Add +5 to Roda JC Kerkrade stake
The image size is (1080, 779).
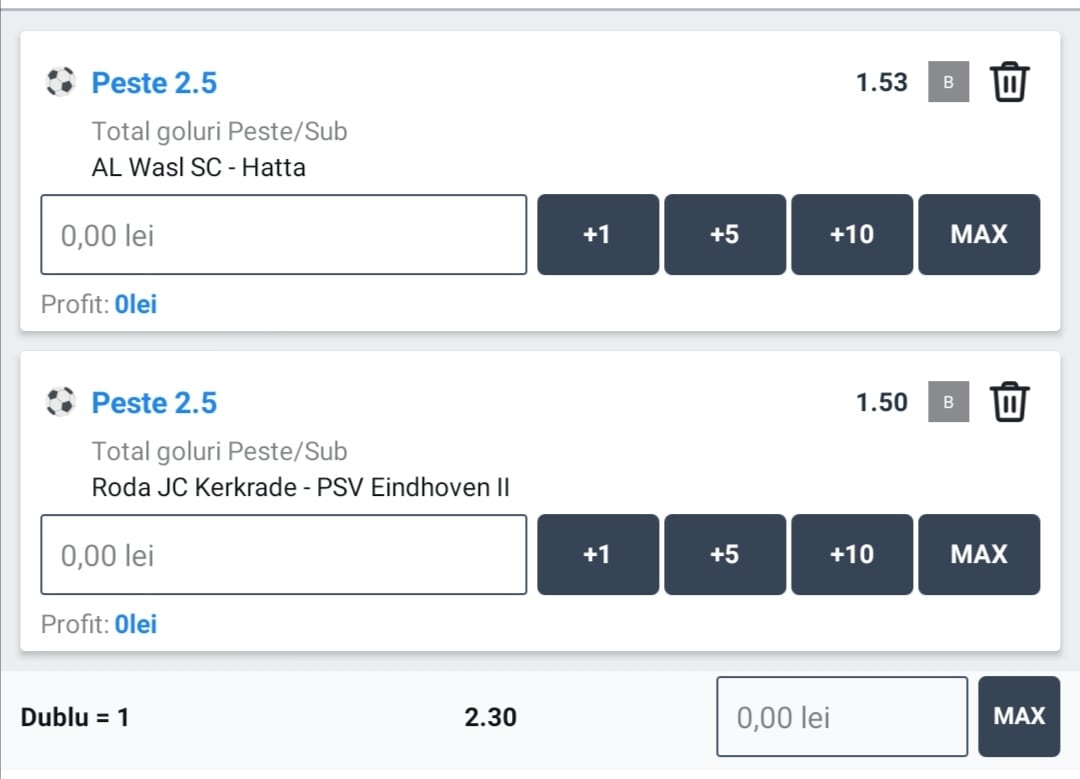coord(724,554)
